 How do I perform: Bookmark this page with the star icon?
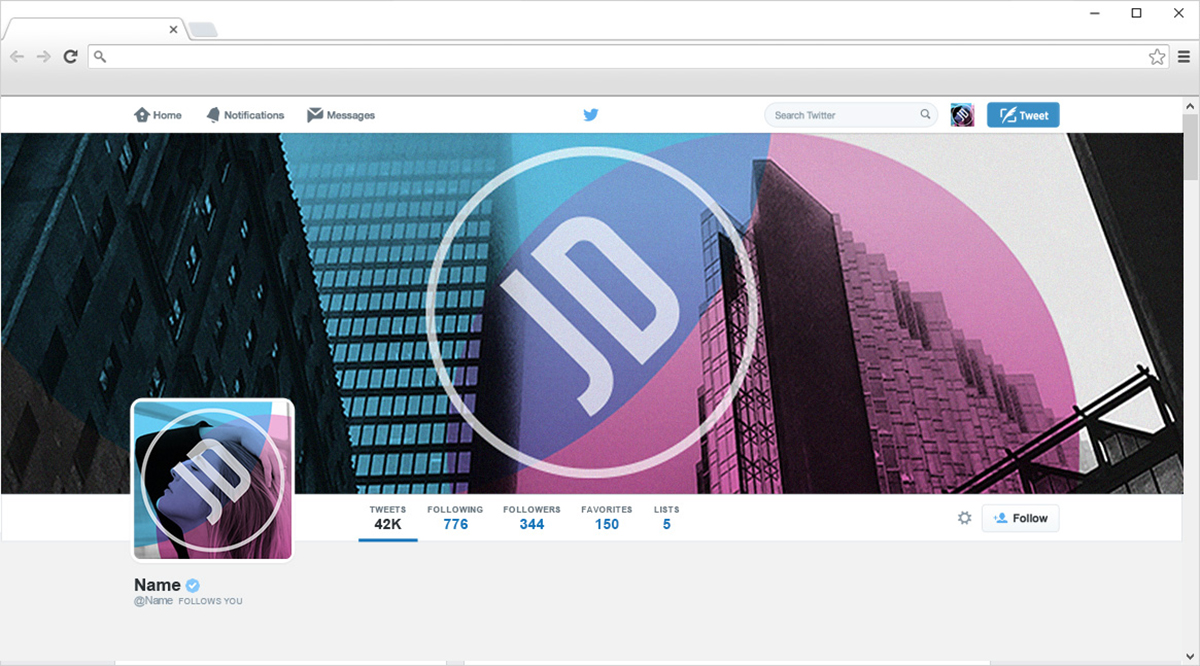[x=1157, y=57]
